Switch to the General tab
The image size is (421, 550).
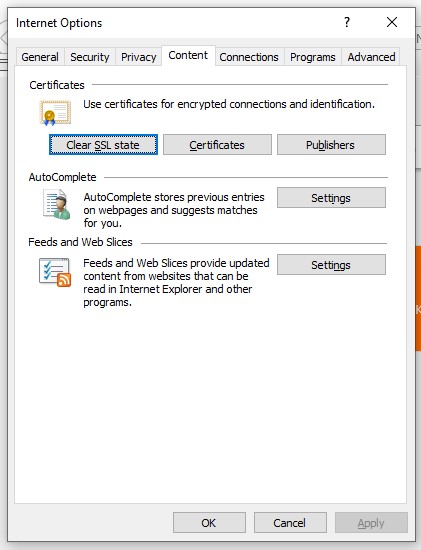tap(40, 57)
